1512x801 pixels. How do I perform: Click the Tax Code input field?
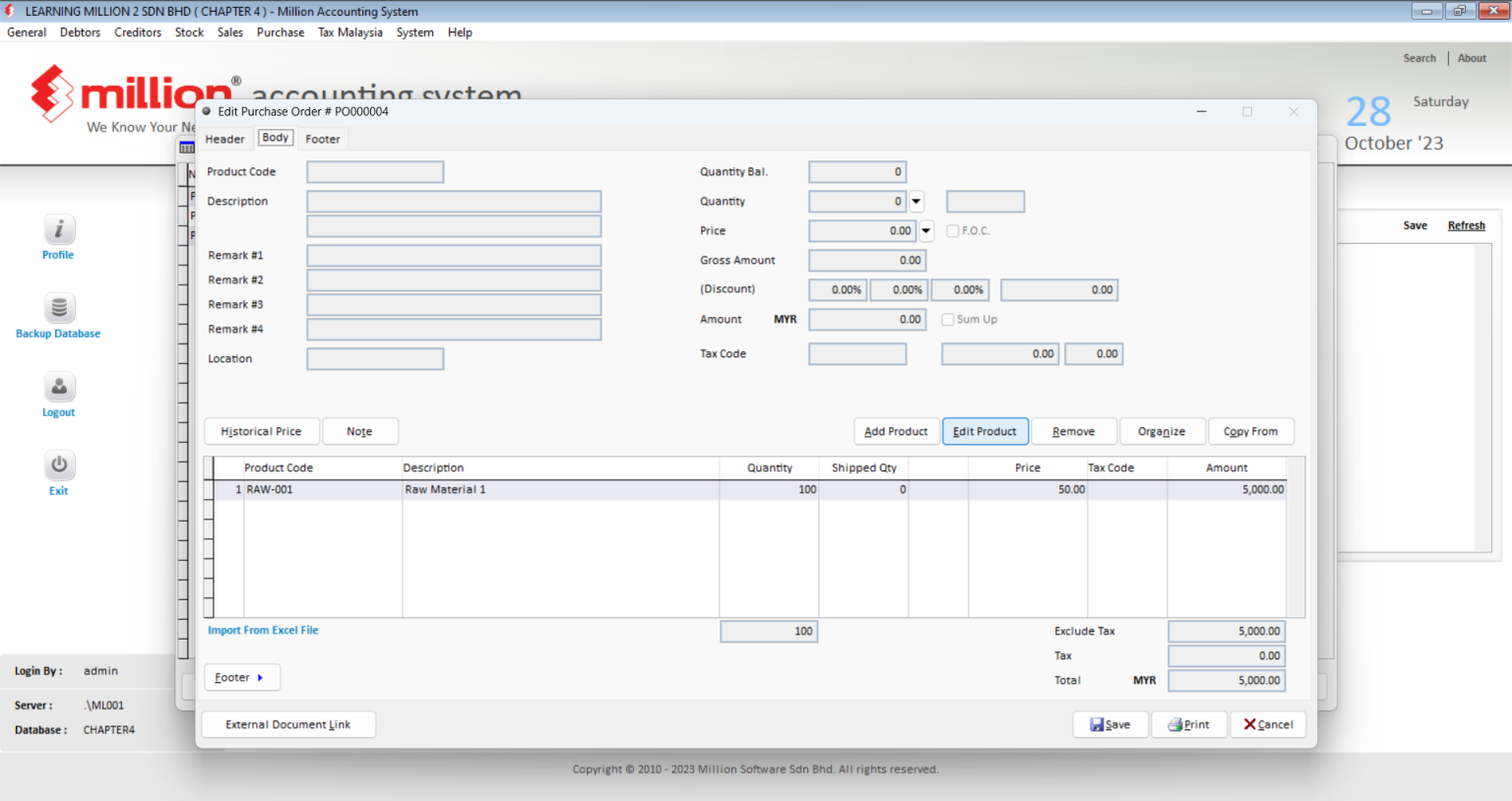click(857, 354)
